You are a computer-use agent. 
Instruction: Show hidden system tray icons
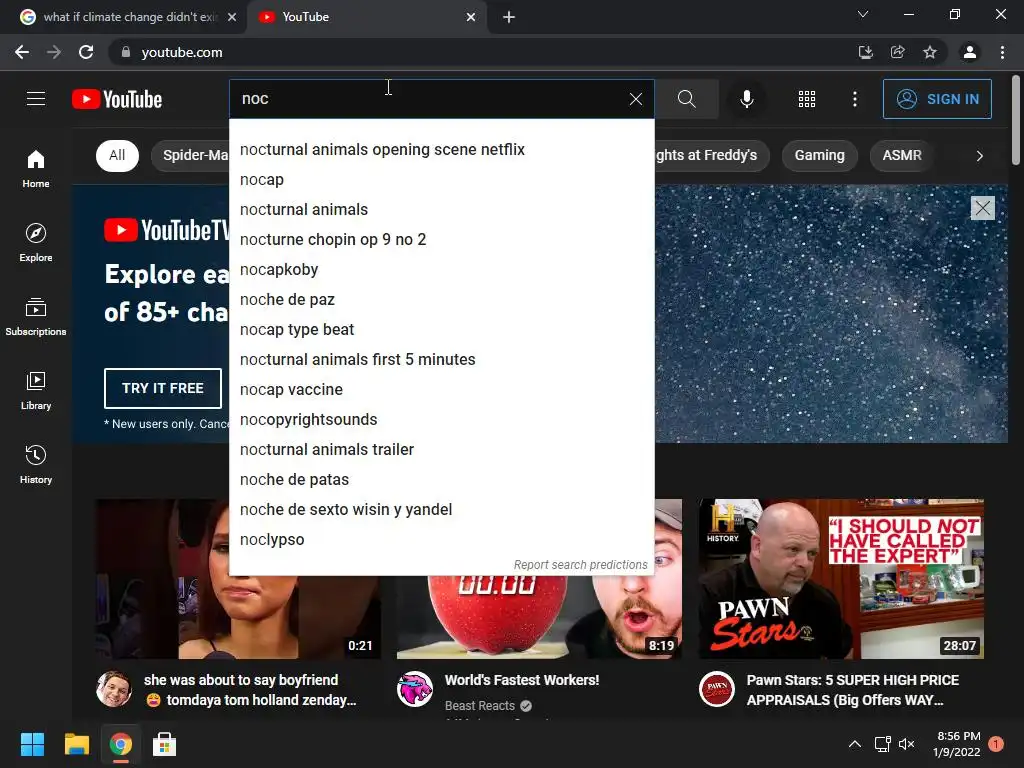pyautogui.click(x=854, y=744)
